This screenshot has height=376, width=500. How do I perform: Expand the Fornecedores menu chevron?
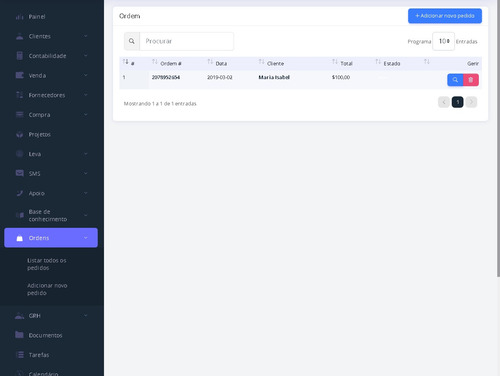point(86,95)
